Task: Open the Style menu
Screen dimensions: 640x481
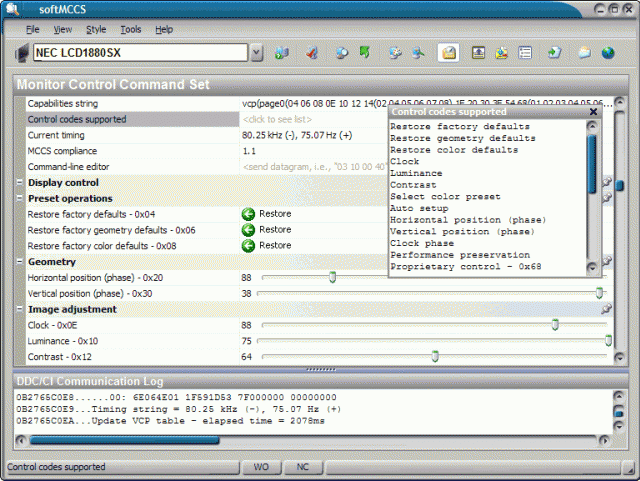Action: coord(96,29)
